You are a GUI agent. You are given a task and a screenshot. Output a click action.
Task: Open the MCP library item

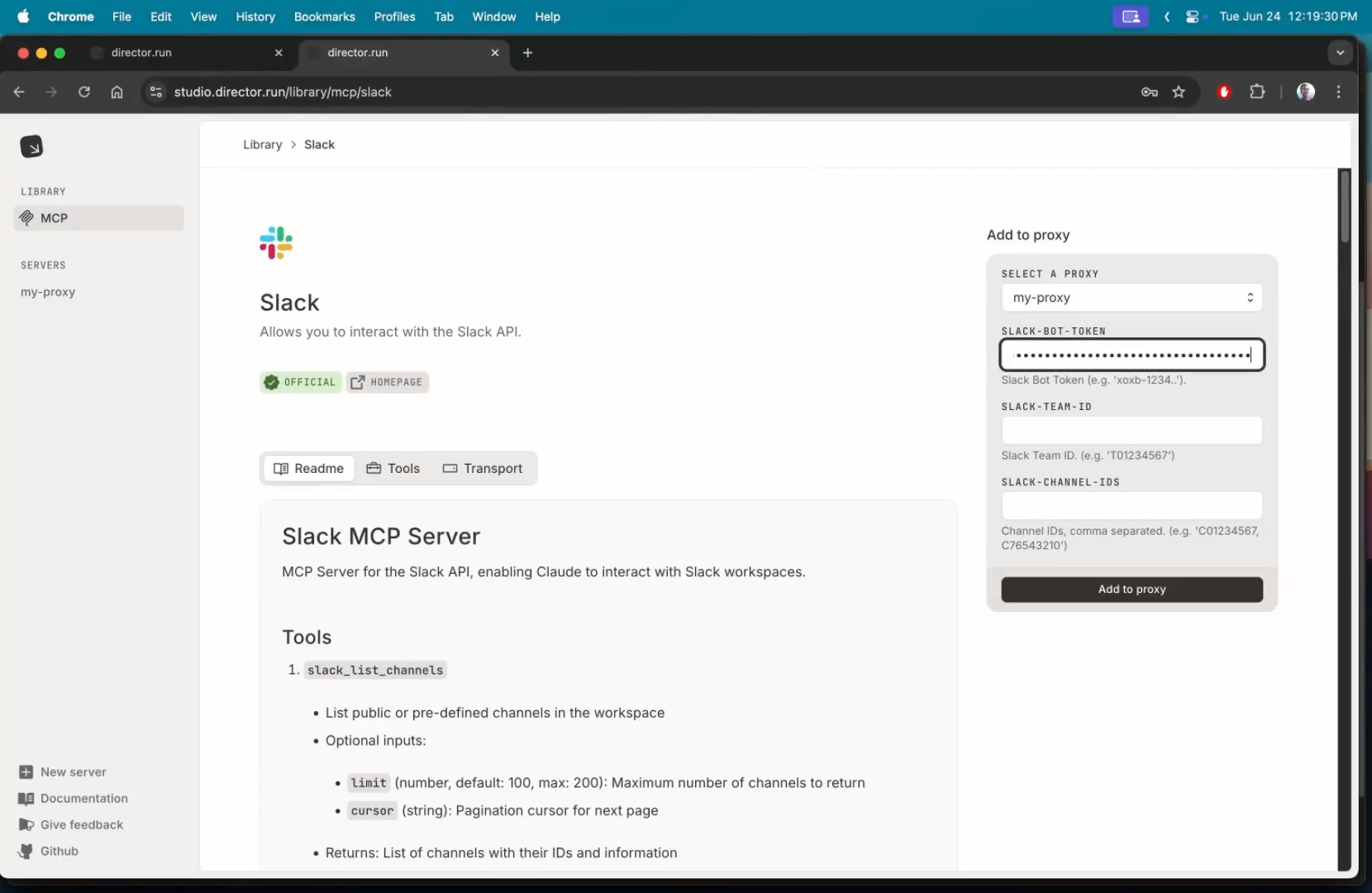coord(98,218)
